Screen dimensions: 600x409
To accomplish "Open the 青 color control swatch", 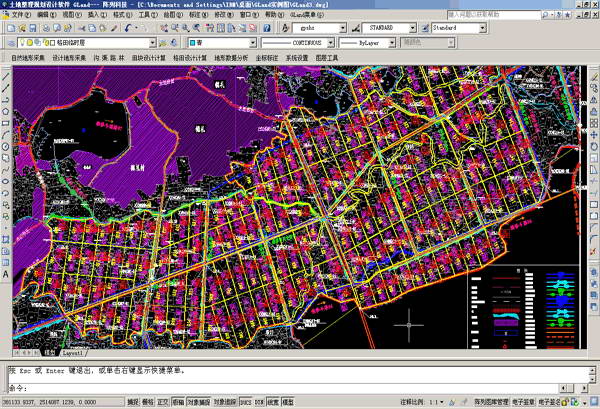I will pos(222,43).
